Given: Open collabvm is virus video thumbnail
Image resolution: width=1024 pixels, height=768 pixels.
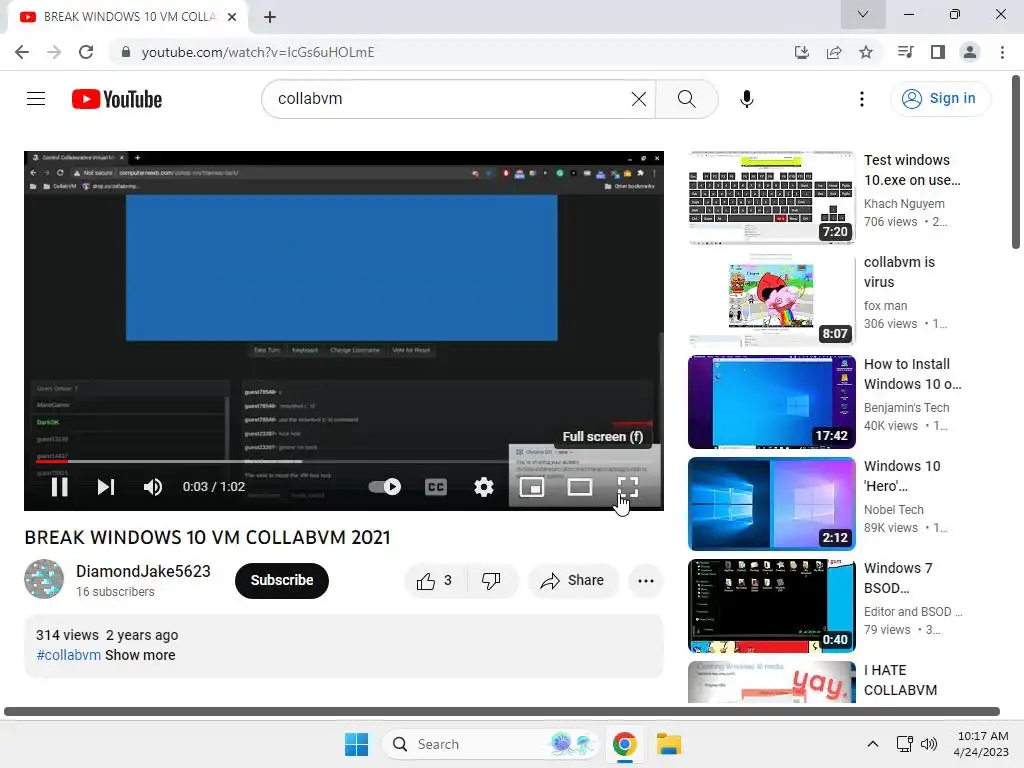Looking at the screenshot, I should point(772,300).
